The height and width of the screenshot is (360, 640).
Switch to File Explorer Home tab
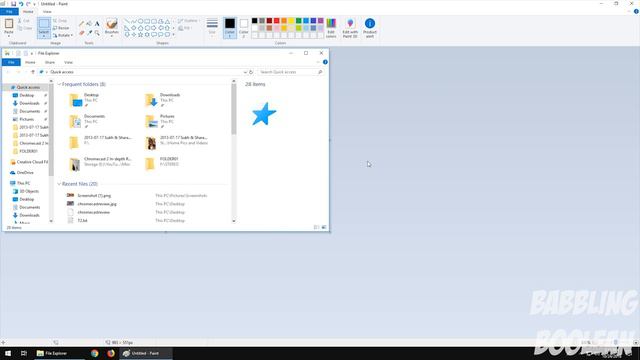coord(30,62)
